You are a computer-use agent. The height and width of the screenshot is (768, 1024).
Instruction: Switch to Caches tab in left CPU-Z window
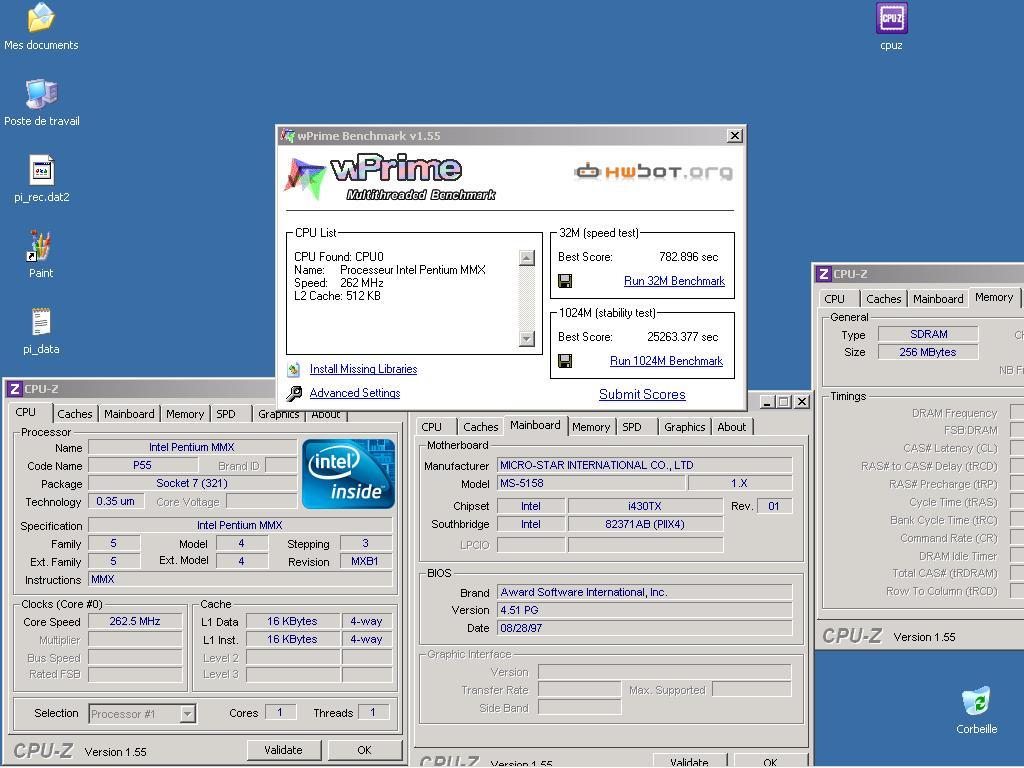point(75,413)
